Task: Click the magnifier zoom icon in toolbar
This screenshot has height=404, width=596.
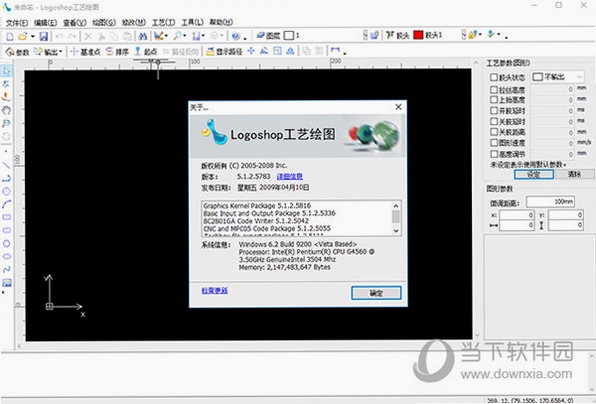Action: [178, 36]
